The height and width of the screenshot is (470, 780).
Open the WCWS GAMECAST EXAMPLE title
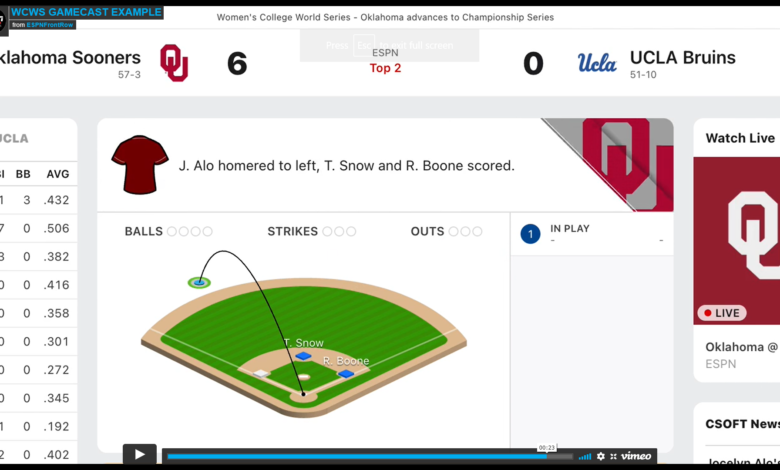pyautogui.click(x=87, y=12)
